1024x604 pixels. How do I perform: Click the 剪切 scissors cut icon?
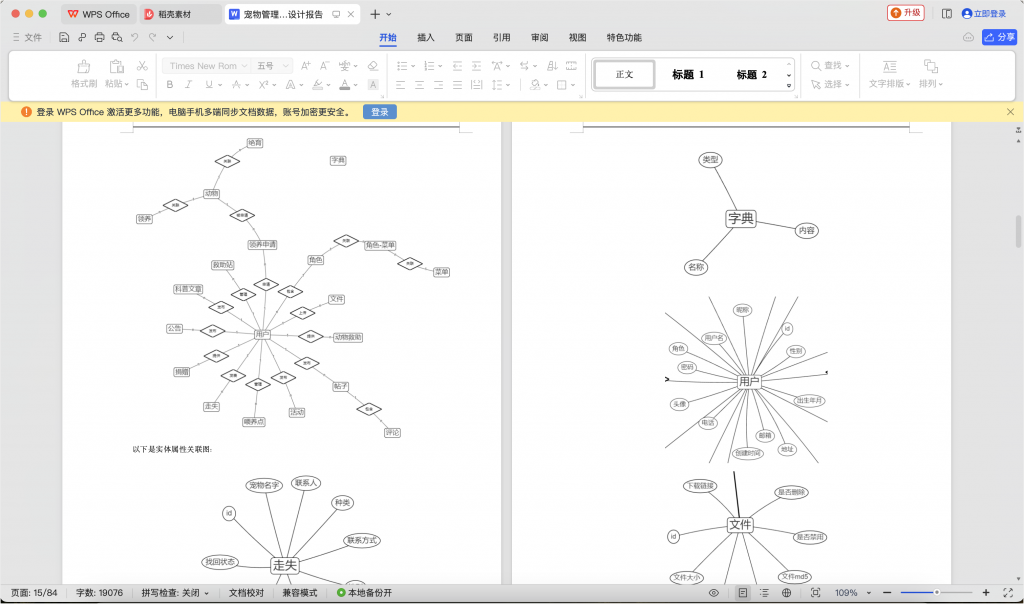pos(141,66)
